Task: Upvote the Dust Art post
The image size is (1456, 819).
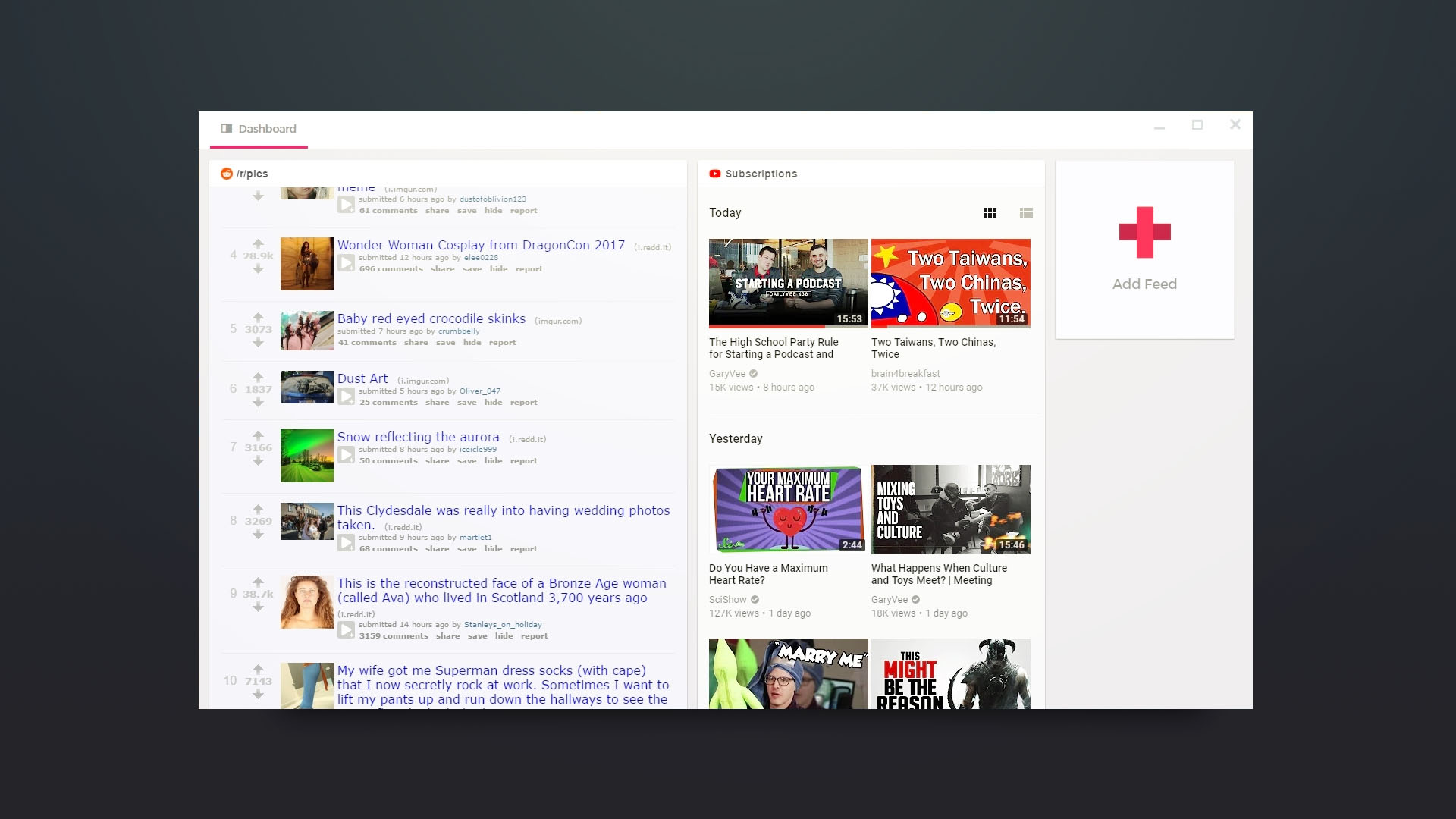Action: tap(258, 377)
